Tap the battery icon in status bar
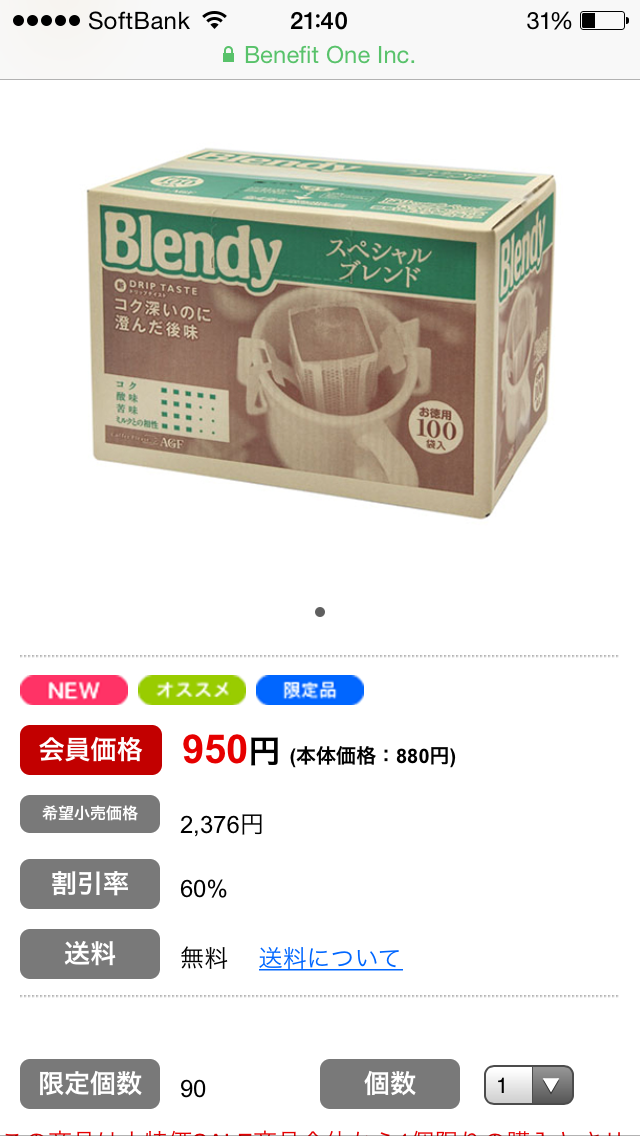The image size is (640, 1136). tap(604, 21)
